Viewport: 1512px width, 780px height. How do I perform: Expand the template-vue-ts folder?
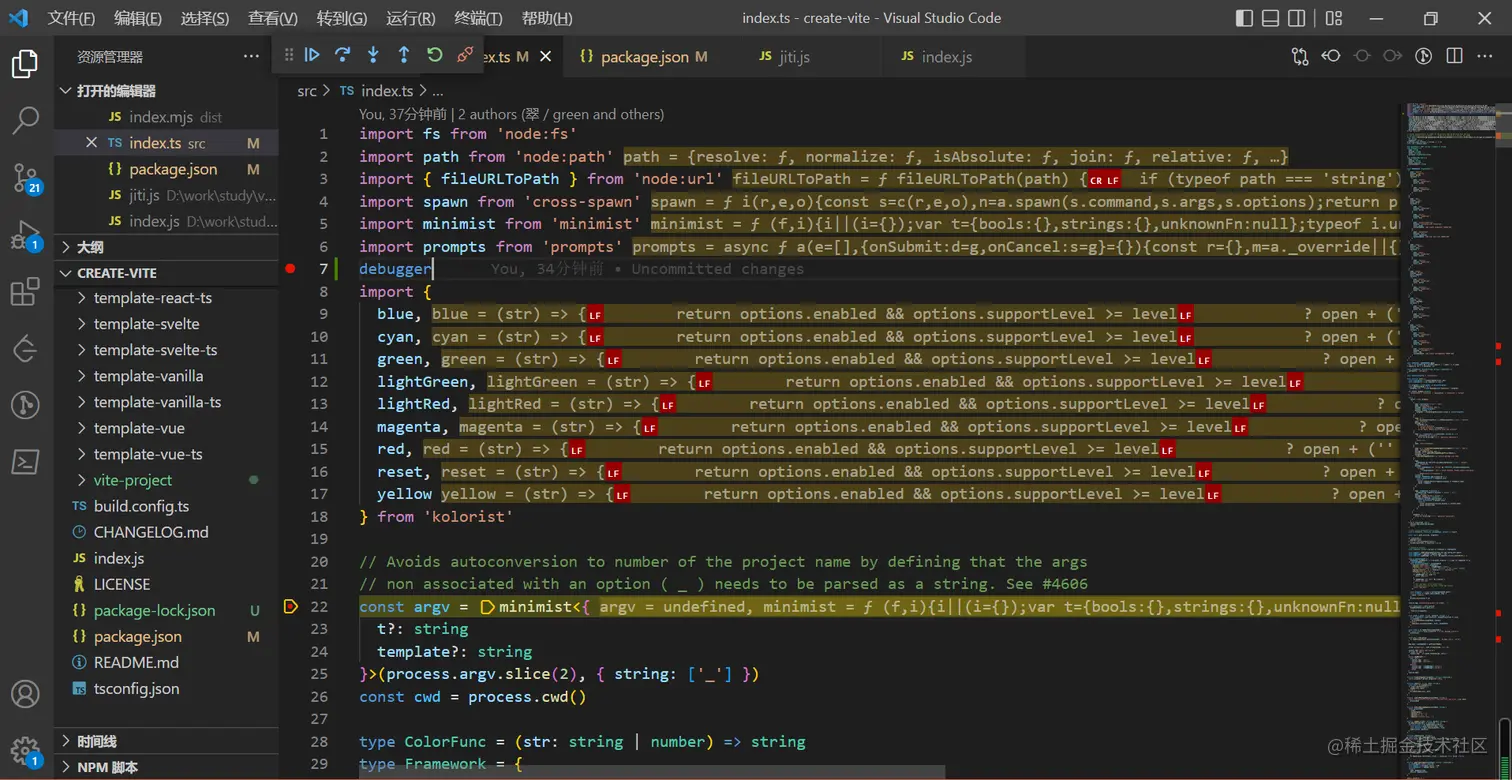[166, 454]
